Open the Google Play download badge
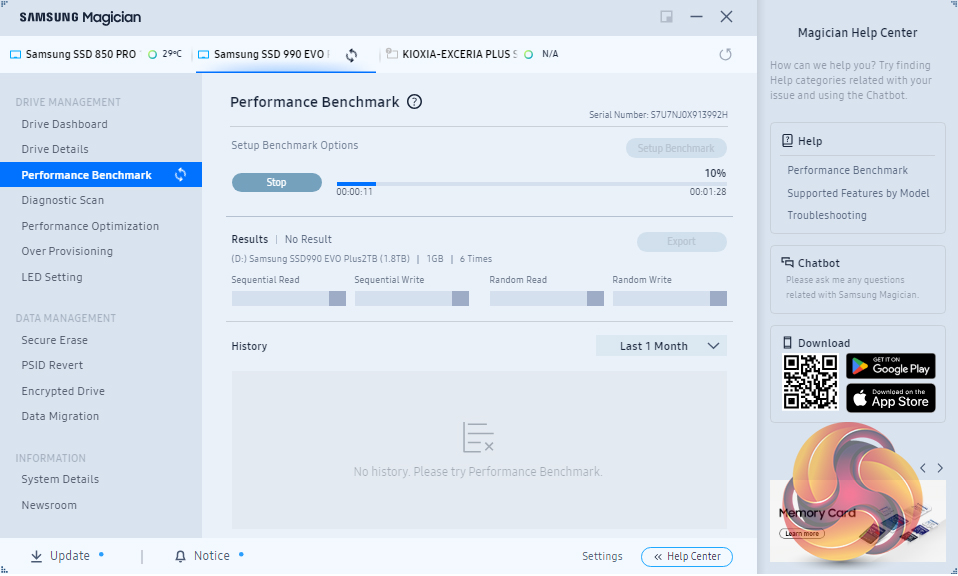This screenshot has height=576, width=958. pyautogui.click(x=890, y=365)
